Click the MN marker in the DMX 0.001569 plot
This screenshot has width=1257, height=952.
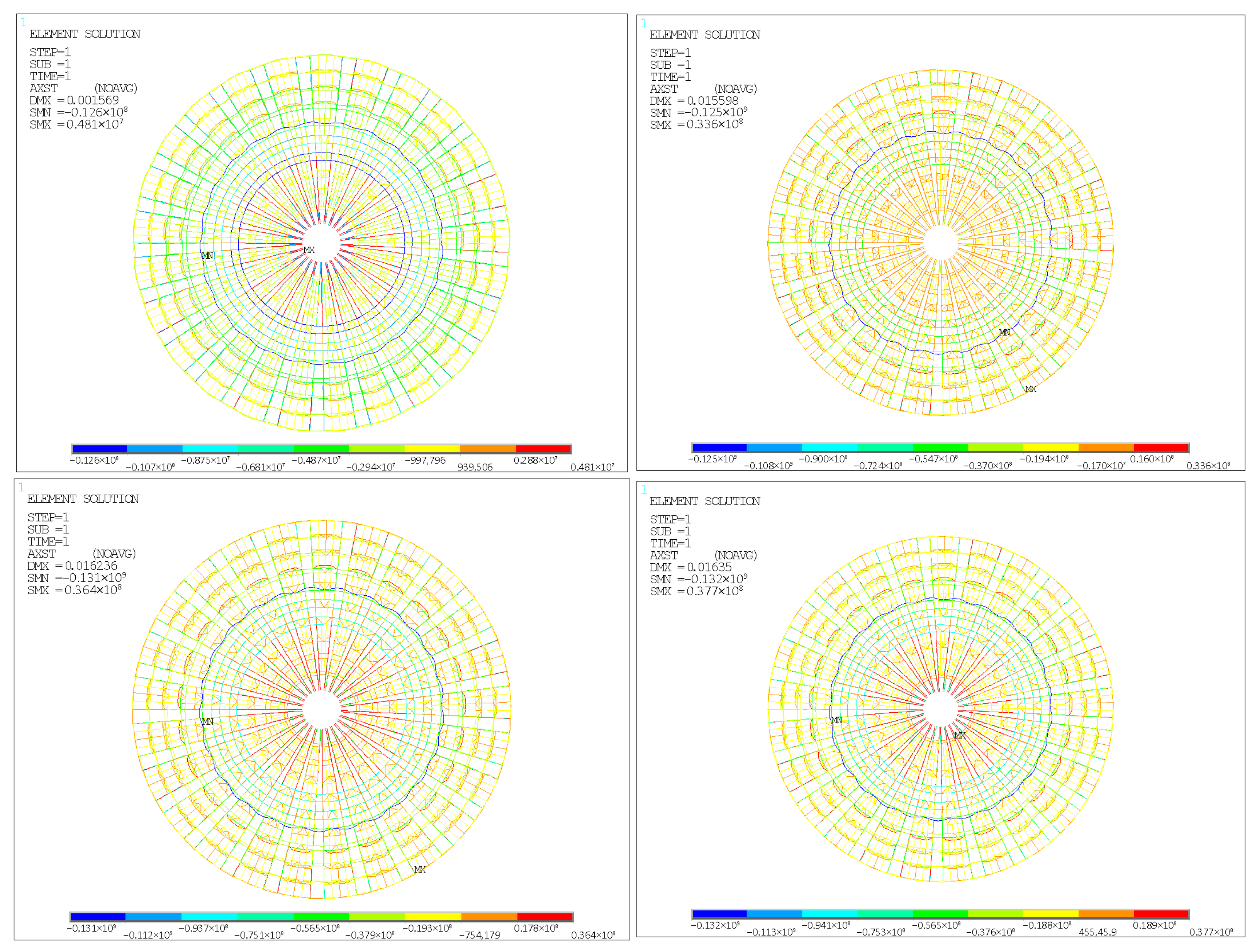pos(207,256)
